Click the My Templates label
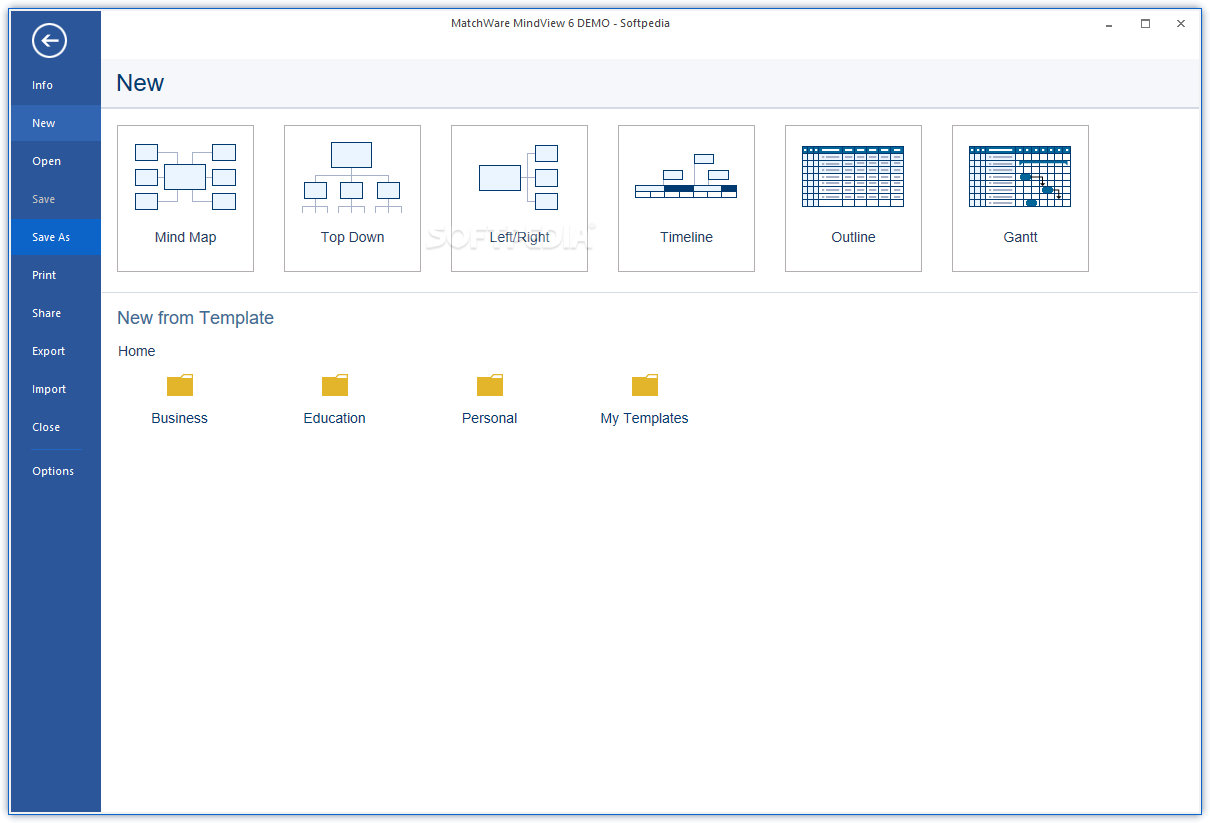This screenshot has height=823, width=1210. (x=645, y=418)
